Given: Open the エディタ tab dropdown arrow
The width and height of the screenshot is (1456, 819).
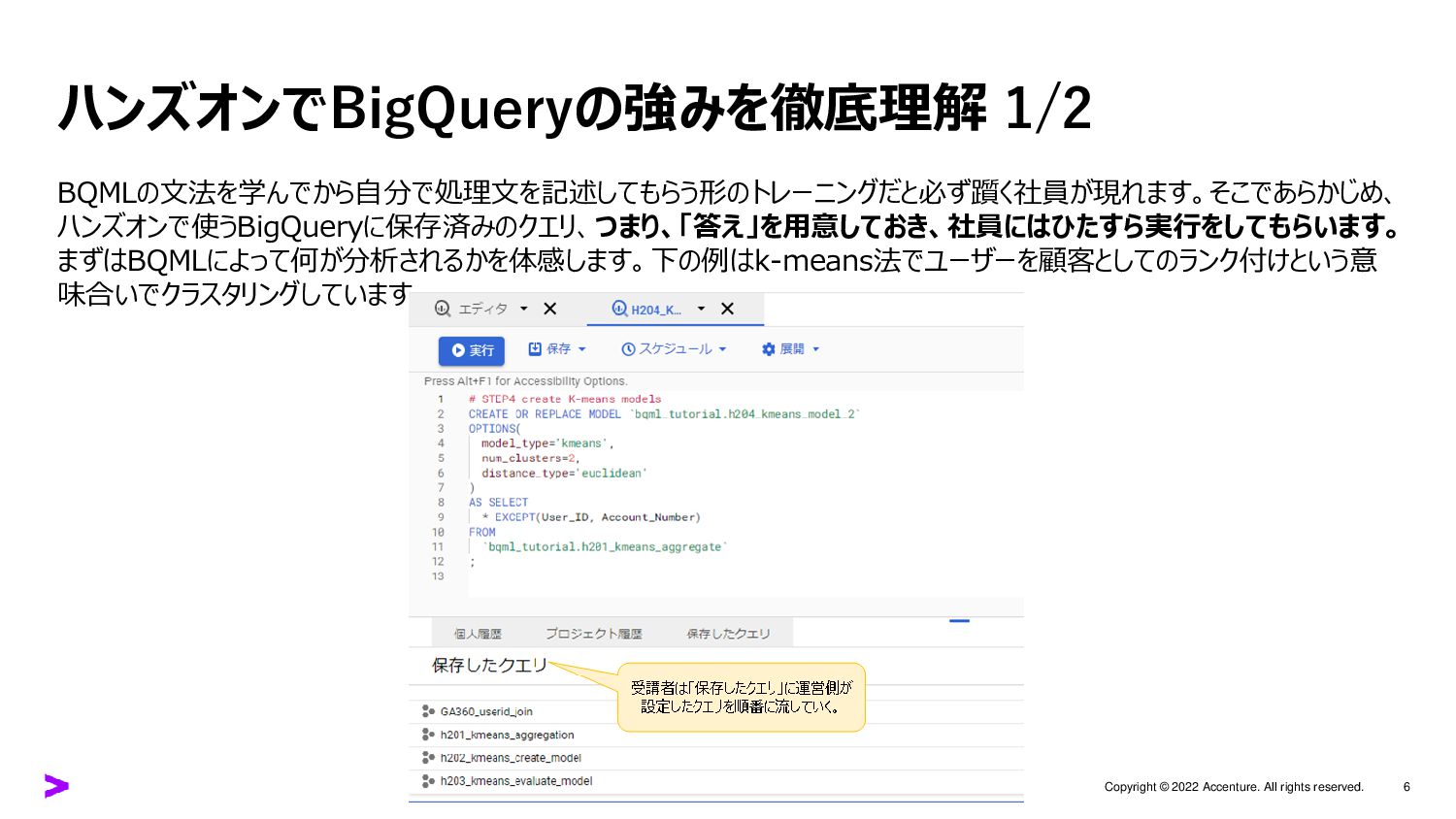Looking at the screenshot, I should (524, 309).
